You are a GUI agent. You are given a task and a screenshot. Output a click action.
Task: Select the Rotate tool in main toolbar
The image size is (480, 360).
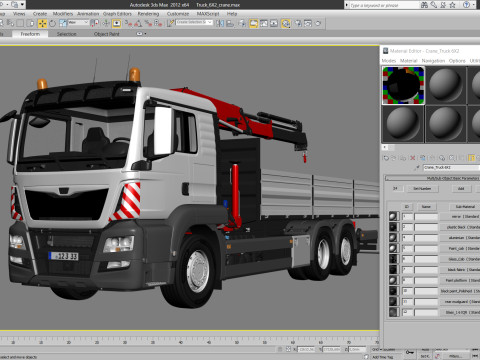(x=52, y=23)
